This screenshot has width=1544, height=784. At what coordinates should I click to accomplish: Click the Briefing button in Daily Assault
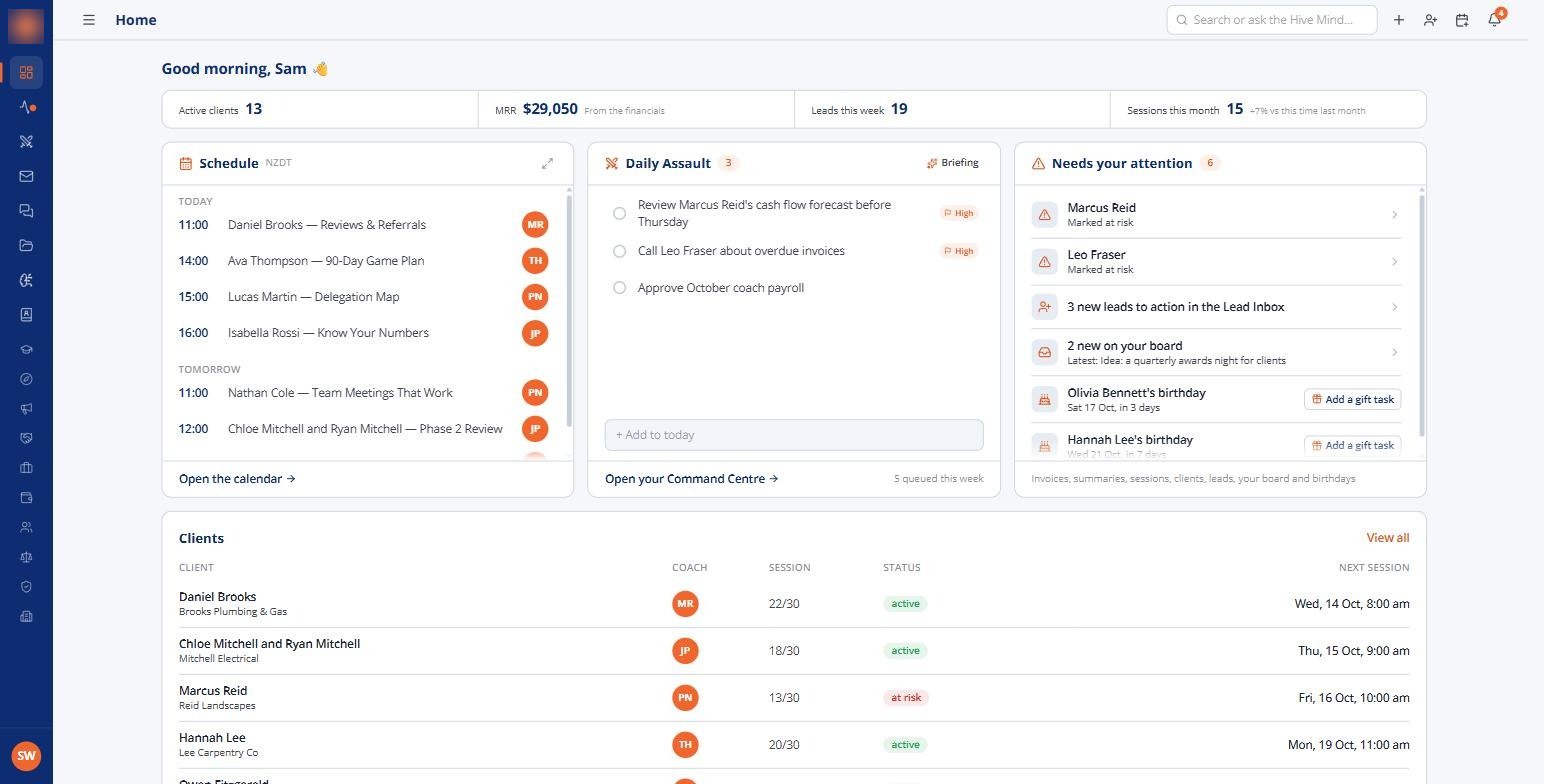point(952,163)
